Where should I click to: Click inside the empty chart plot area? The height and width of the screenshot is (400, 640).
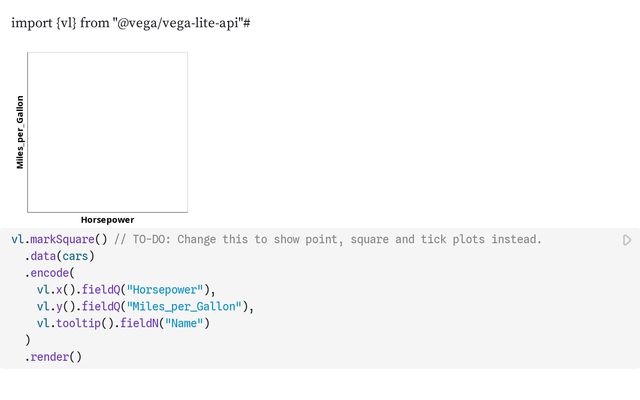pos(107,132)
